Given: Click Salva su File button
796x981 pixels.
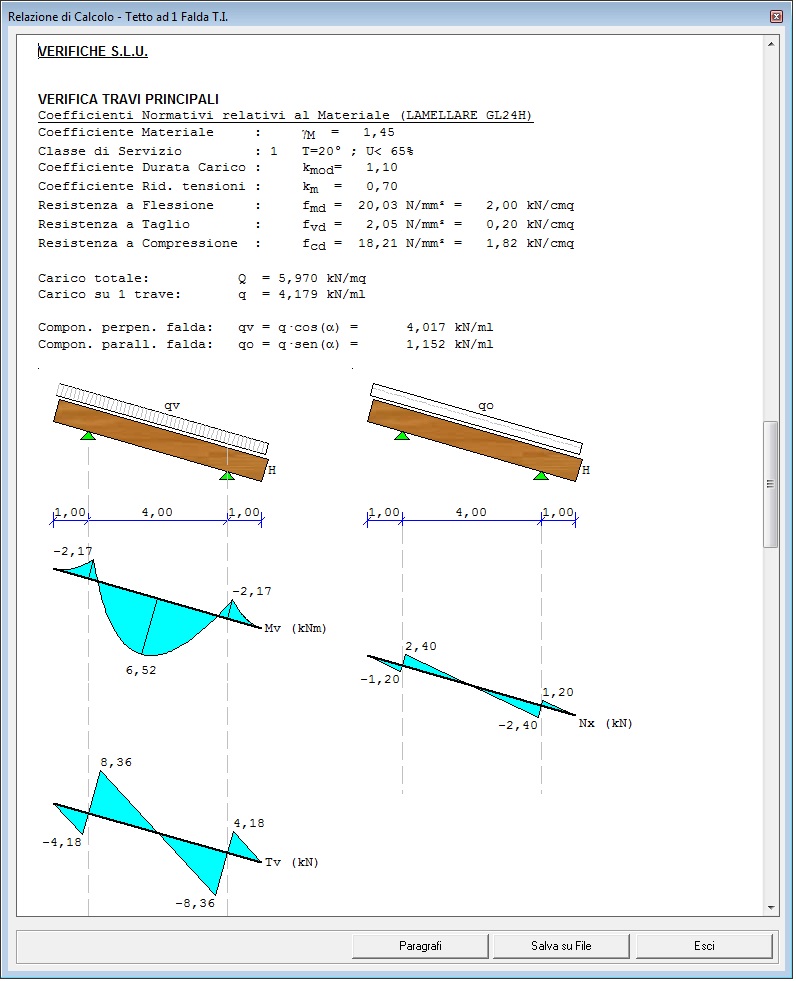Looking at the screenshot, I should pyautogui.click(x=561, y=946).
